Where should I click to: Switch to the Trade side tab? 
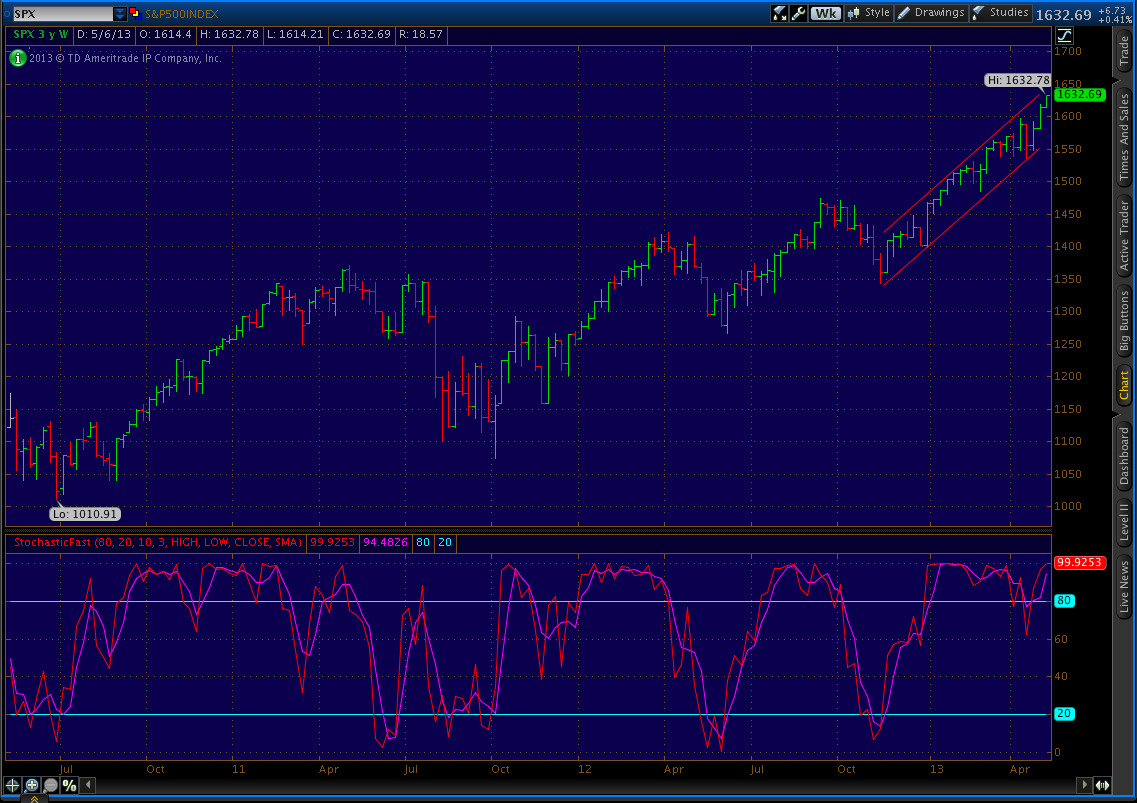(x=1124, y=51)
